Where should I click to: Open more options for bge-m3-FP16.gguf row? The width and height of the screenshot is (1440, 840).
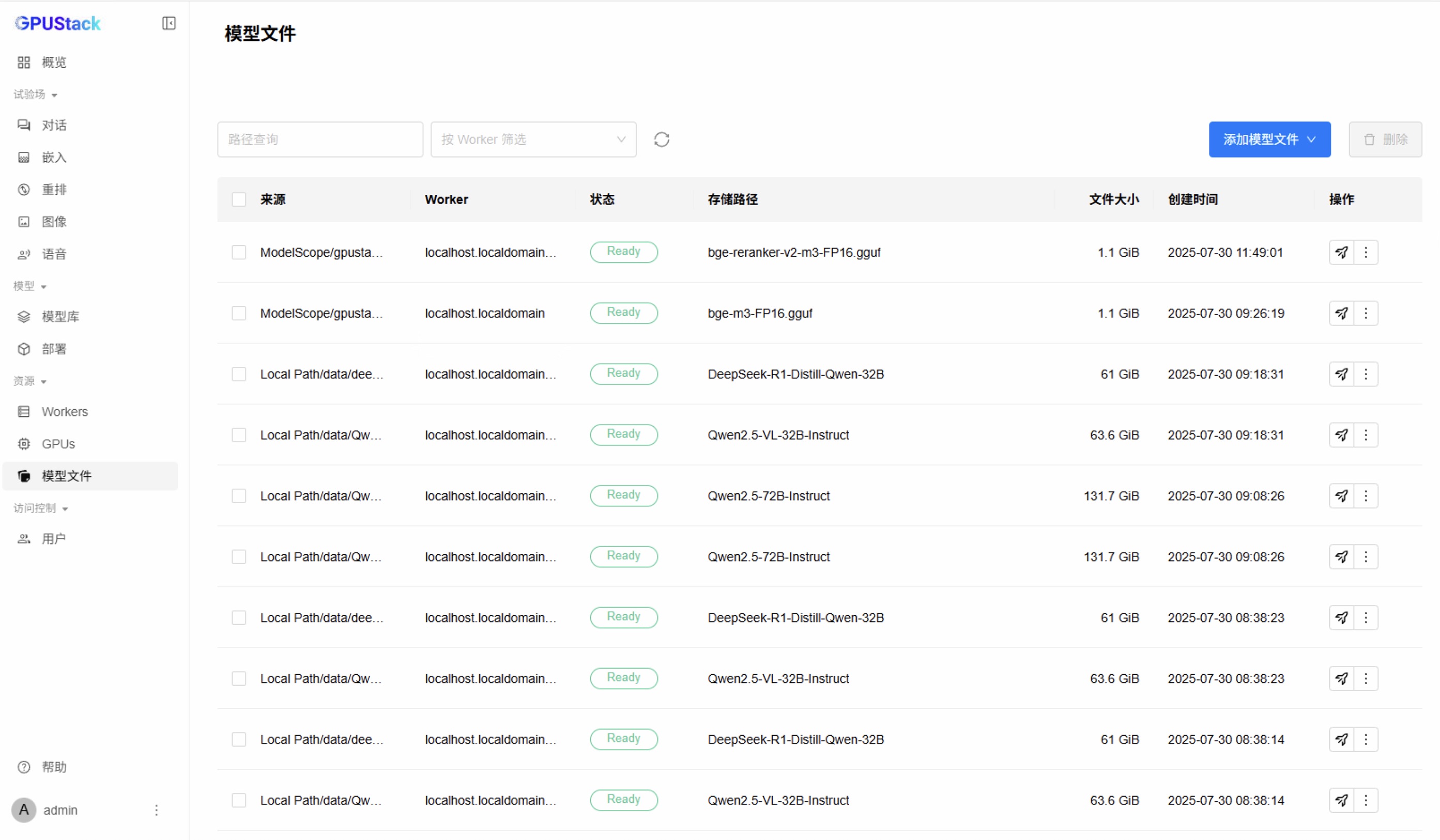tap(1366, 314)
